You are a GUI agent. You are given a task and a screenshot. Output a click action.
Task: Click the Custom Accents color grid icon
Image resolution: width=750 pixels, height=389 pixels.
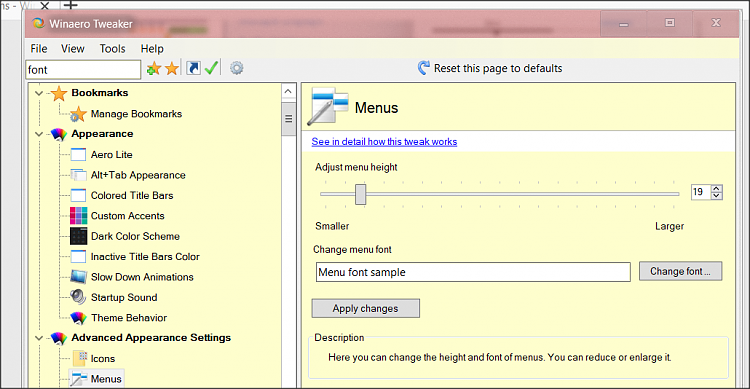point(78,216)
